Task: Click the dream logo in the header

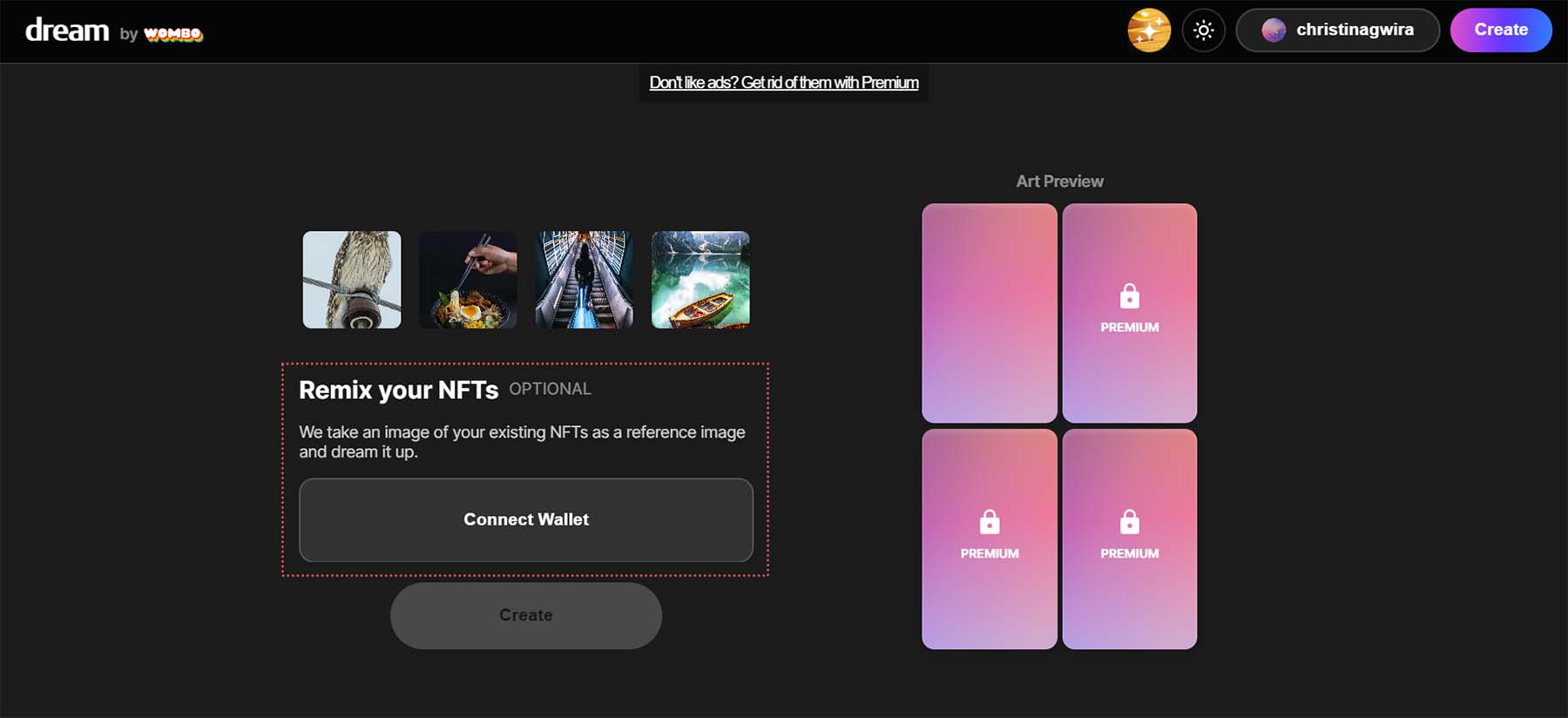Action: point(67,30)
